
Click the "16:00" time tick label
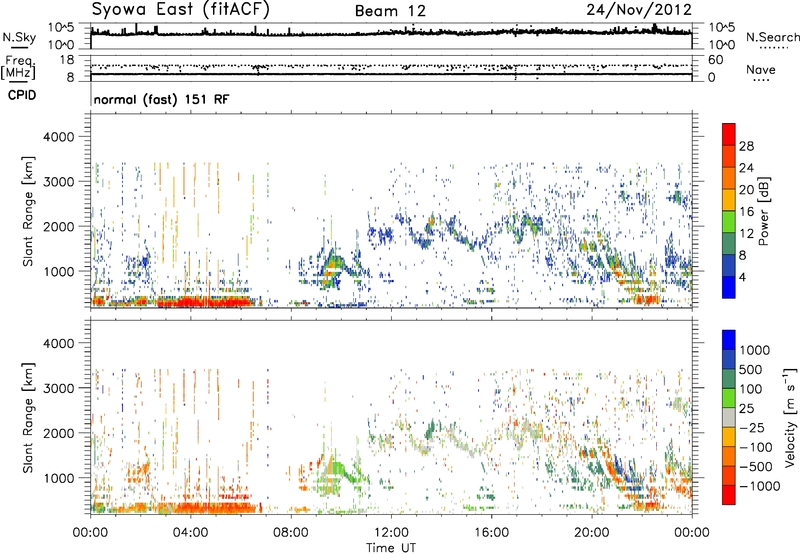(x=491, y=533)
